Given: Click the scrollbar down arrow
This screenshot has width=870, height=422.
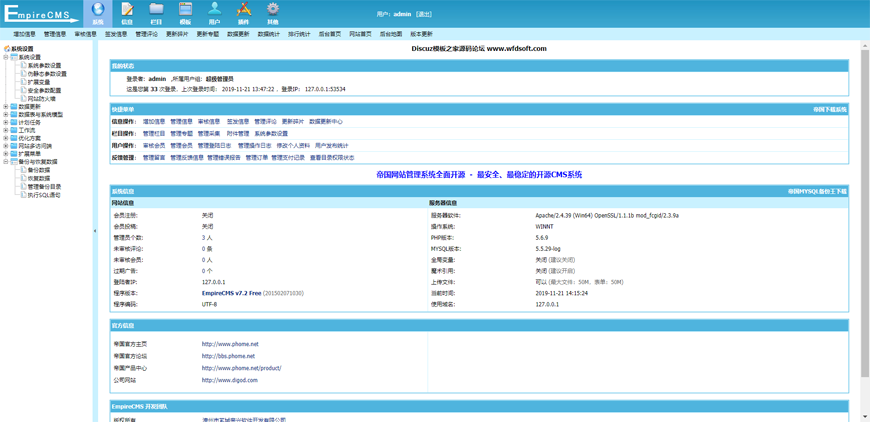Looking at the screenshot, I should pyautogui.click(x=865, y=417).
